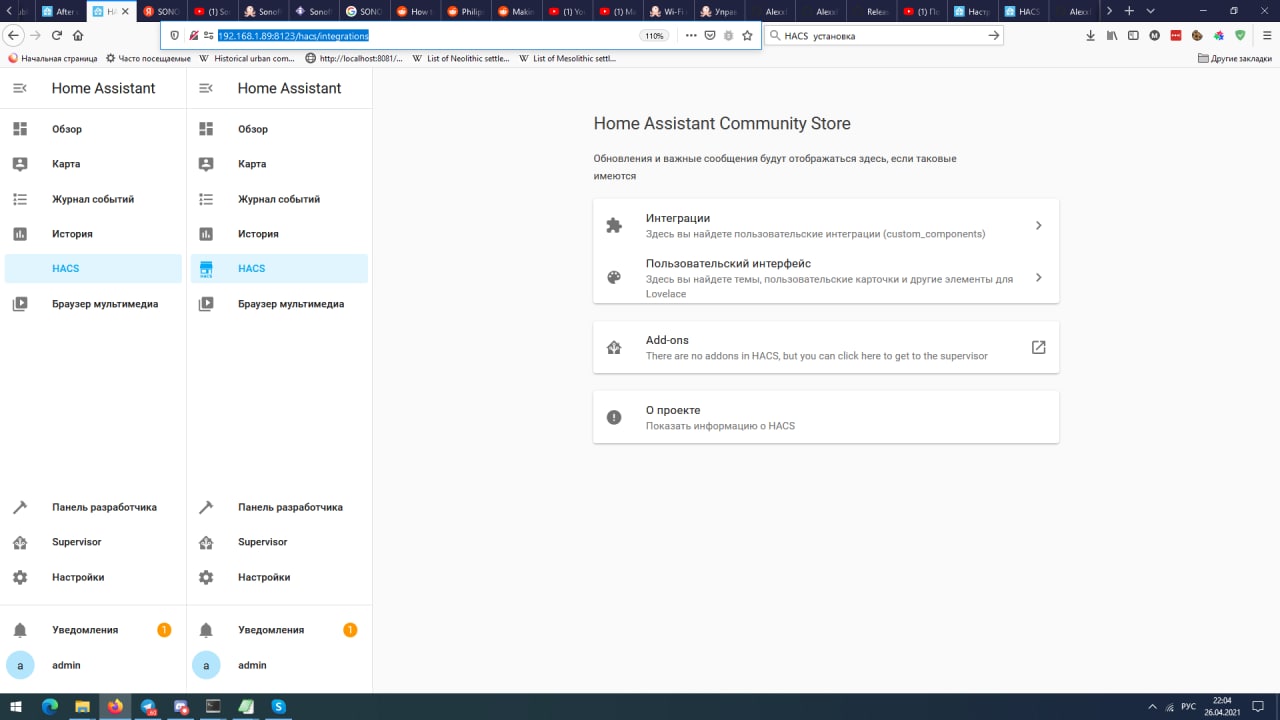Open the Firefox Downloads panel
The height and width of the screenshot is (720, 1280).
[x=1090, y=35]
